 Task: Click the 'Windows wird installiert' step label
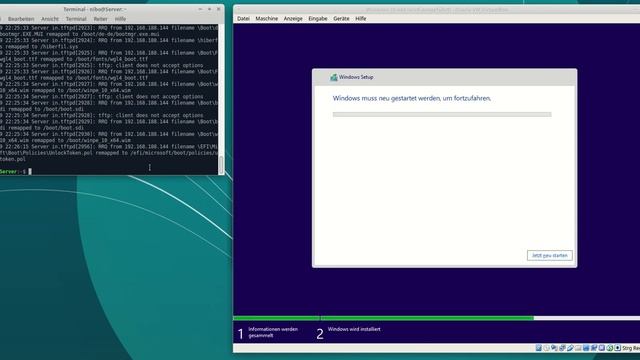click(354, 329)
